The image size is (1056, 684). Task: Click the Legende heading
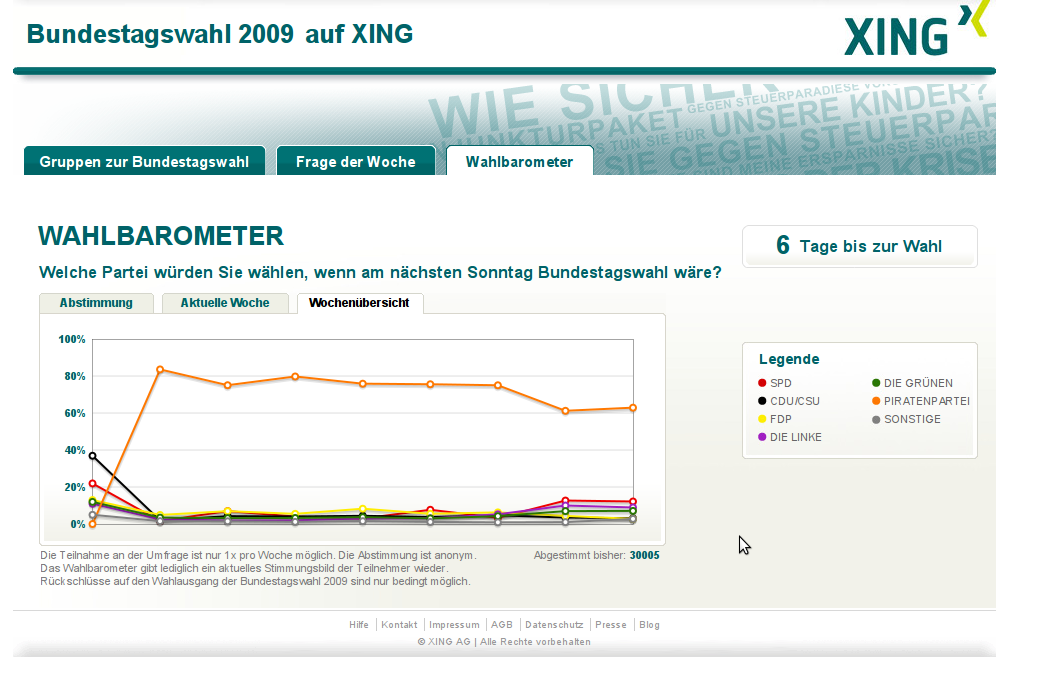pyautogui.click(x=789, y=360)
